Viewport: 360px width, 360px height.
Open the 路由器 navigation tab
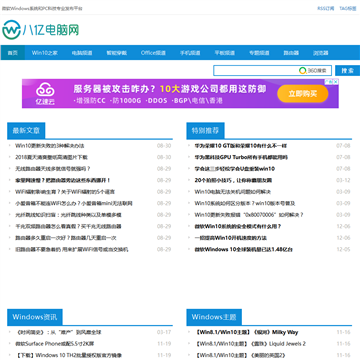pyautogui.click(x=291, y=53)
